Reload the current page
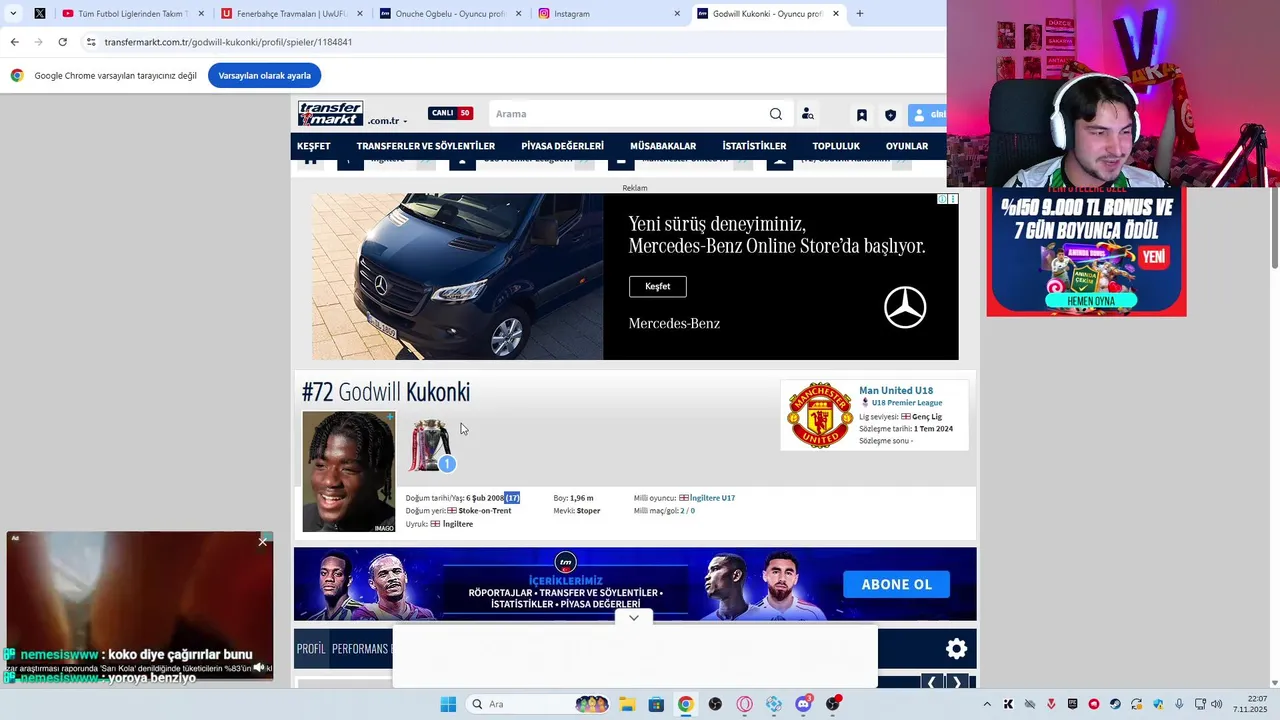Viewport: 1280px width, 720px height. (x=62, y=42)
